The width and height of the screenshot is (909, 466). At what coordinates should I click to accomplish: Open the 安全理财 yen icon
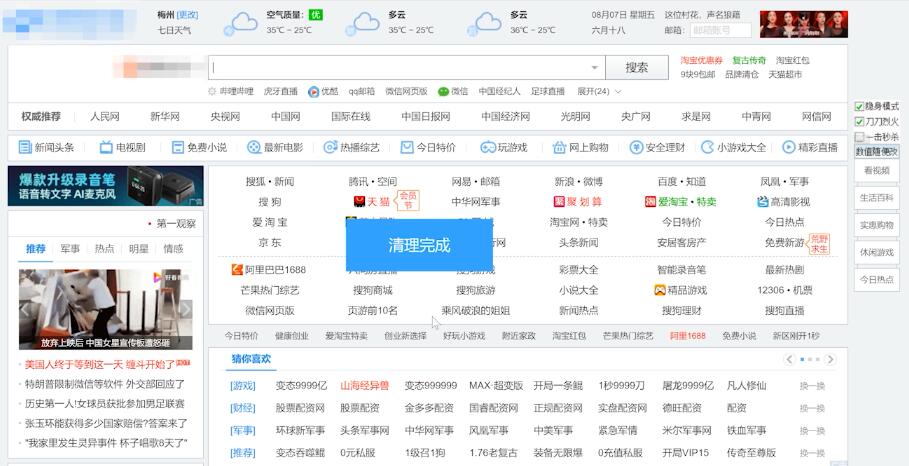pyautogui.click(x=637, y=147)
